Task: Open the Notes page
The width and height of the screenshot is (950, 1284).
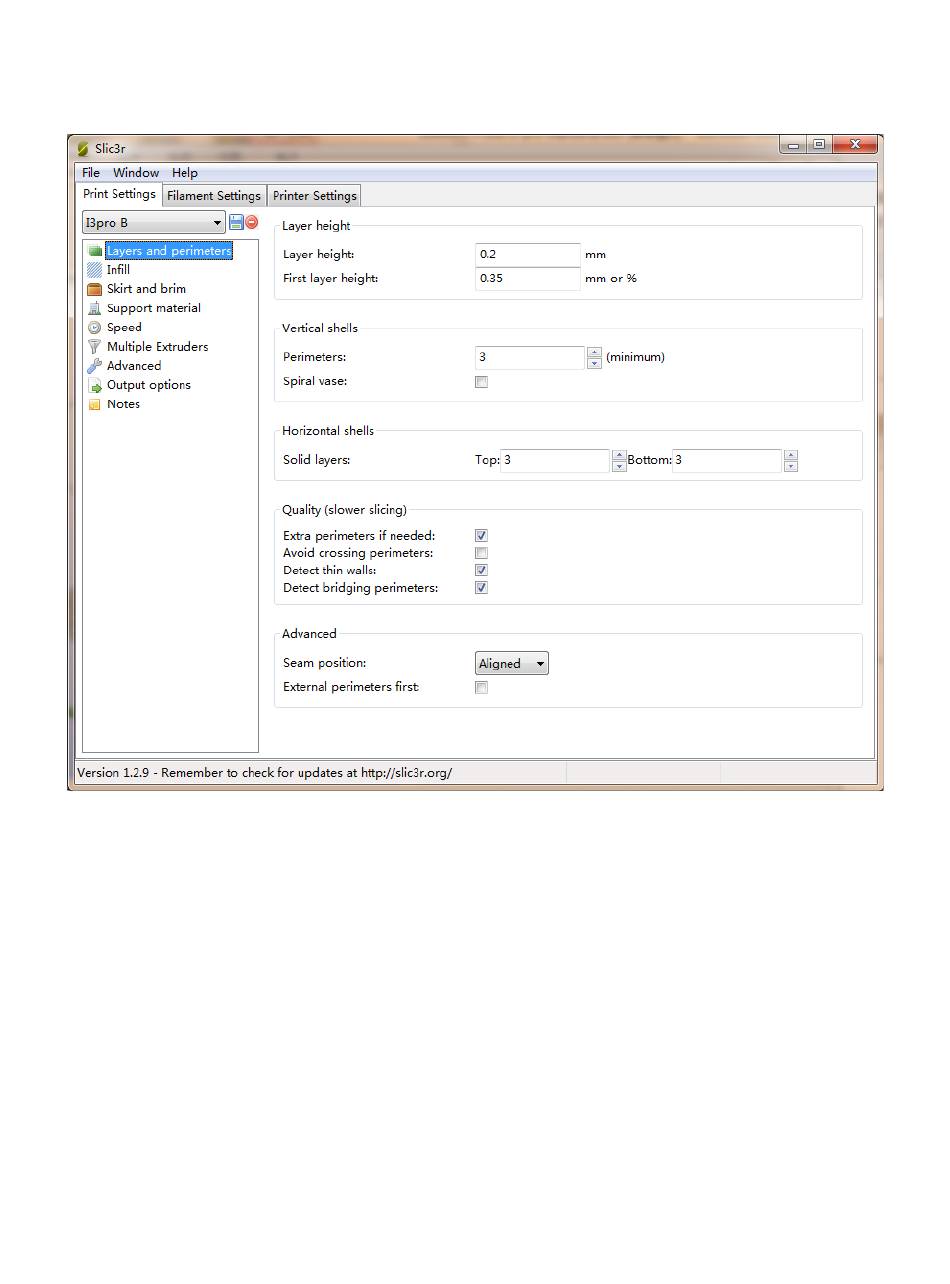Action: (x=123, y=404)
